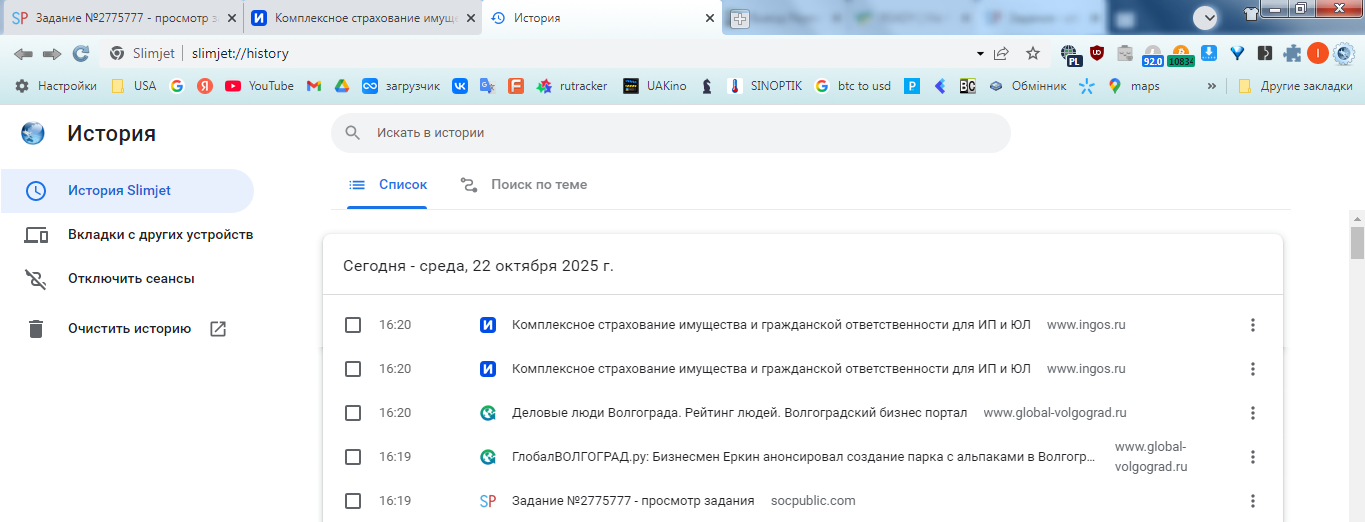Select checkbox for first 16:20 ingos.ru entry
The height and width of the screenshot is (522, 1365).
click(x=353, y=325)
